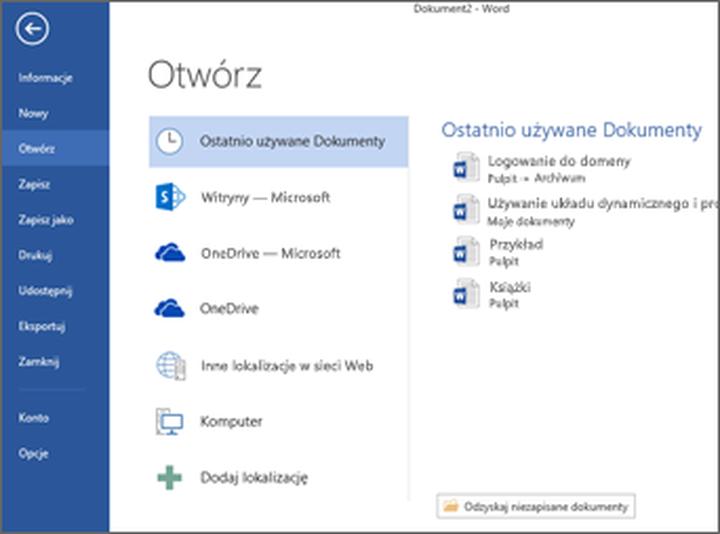Open Zapisz jako page
This screenshot has height=534, width=720.
(x=46, y=220)
